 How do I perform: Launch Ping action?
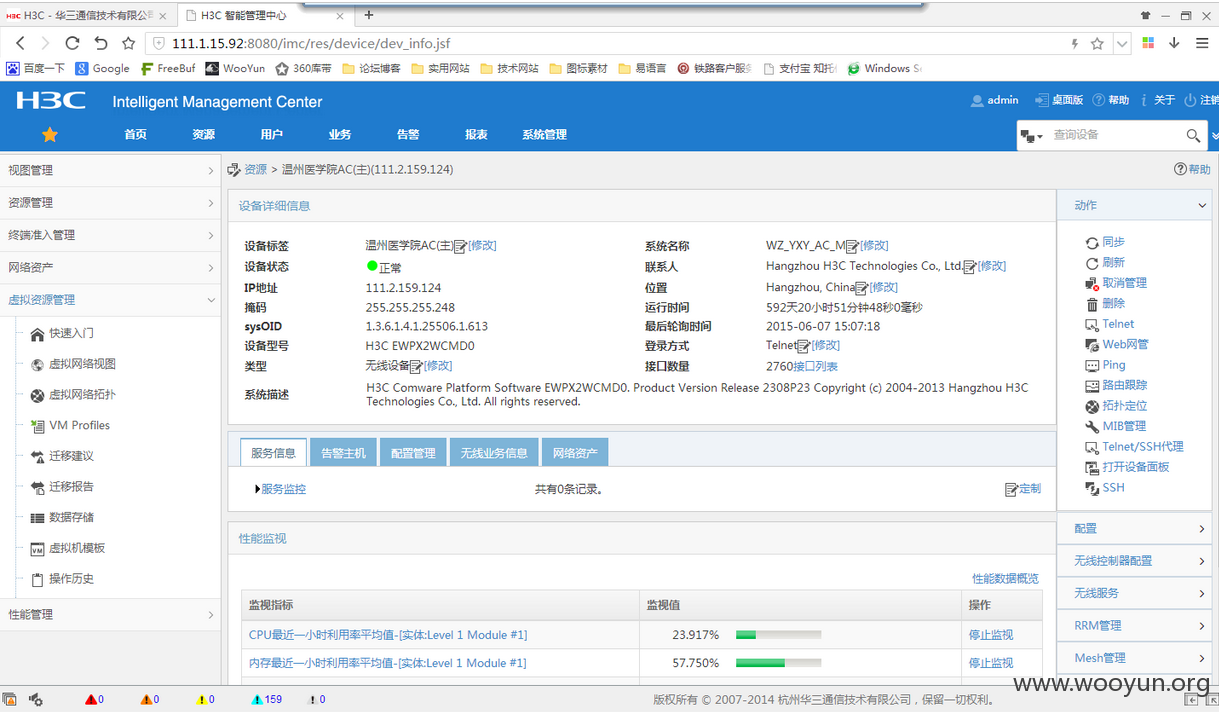[1114, 365]
